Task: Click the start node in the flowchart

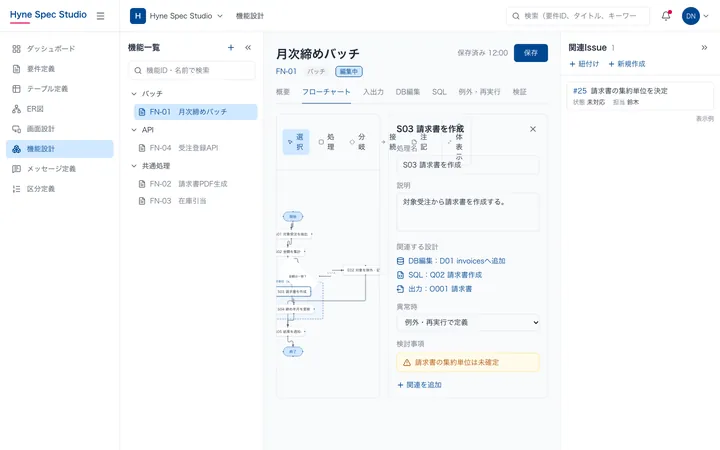Action: coord(292,216)
